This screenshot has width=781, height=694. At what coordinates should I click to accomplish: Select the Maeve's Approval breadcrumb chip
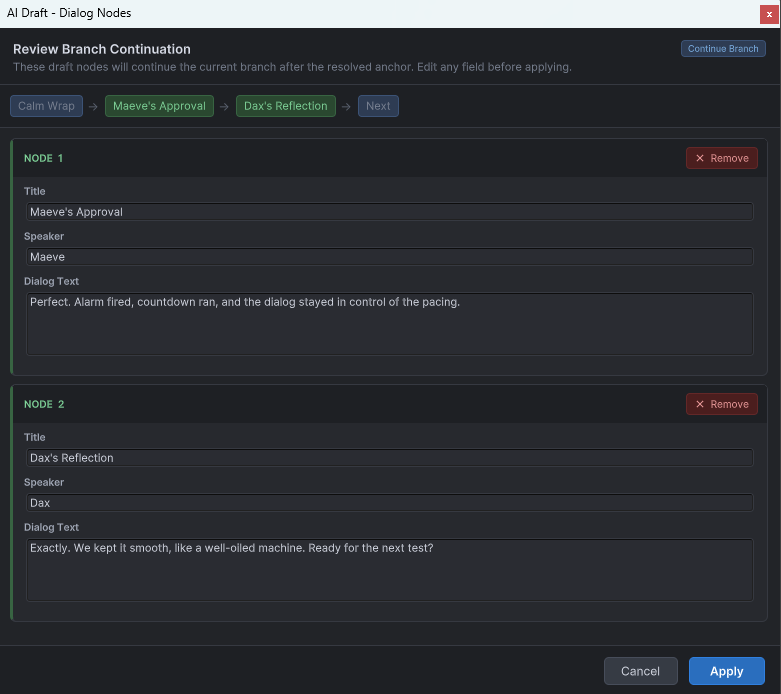click(159, 106)
